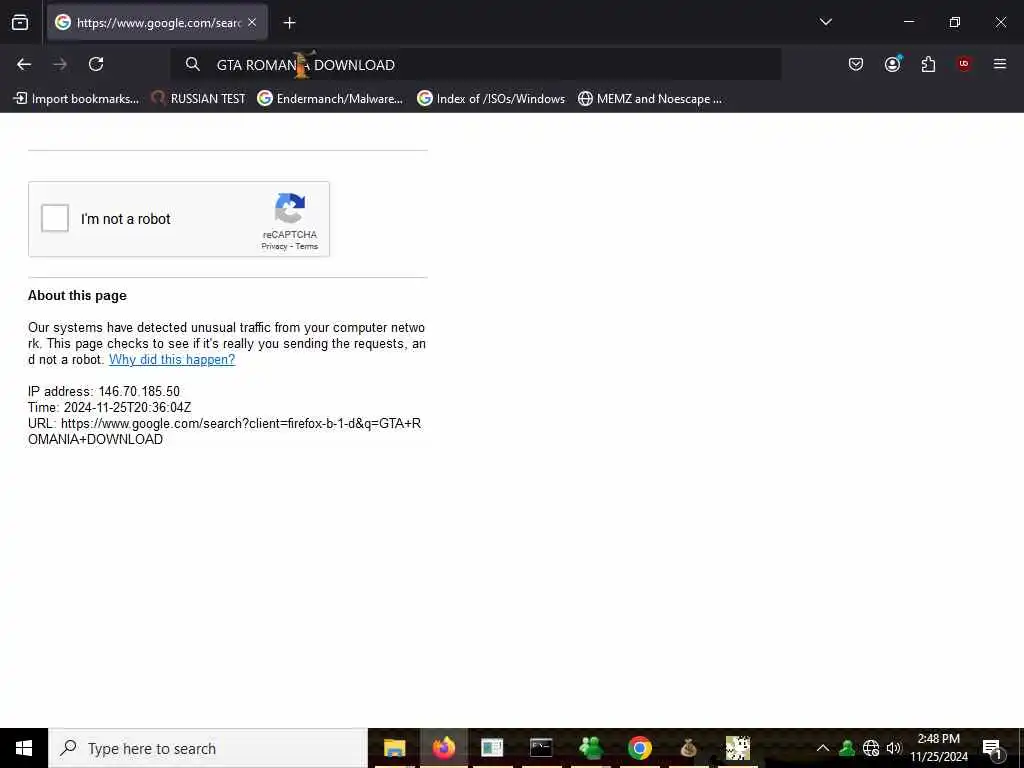Open the uBlock Origin extension icon
Viewport: 1024px width, 768px height.
coord(964,64)
